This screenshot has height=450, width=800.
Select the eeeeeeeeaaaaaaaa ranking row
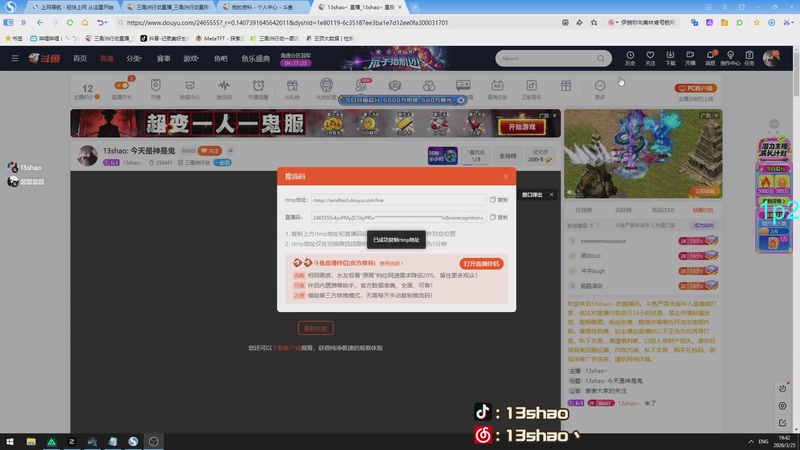click(x=643, y=241)
